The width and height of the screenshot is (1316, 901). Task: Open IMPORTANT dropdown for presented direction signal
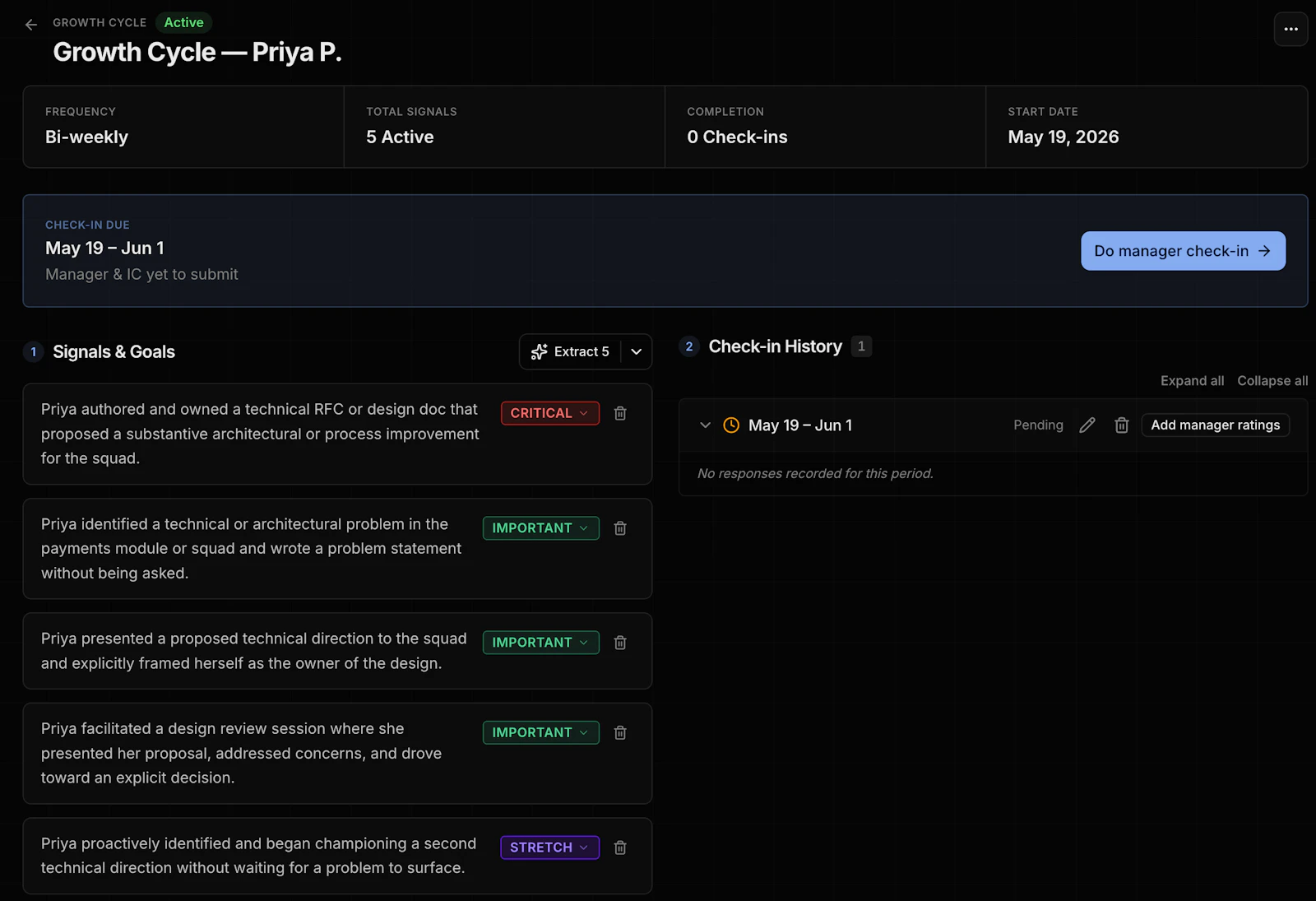click(x=541, y=643)
